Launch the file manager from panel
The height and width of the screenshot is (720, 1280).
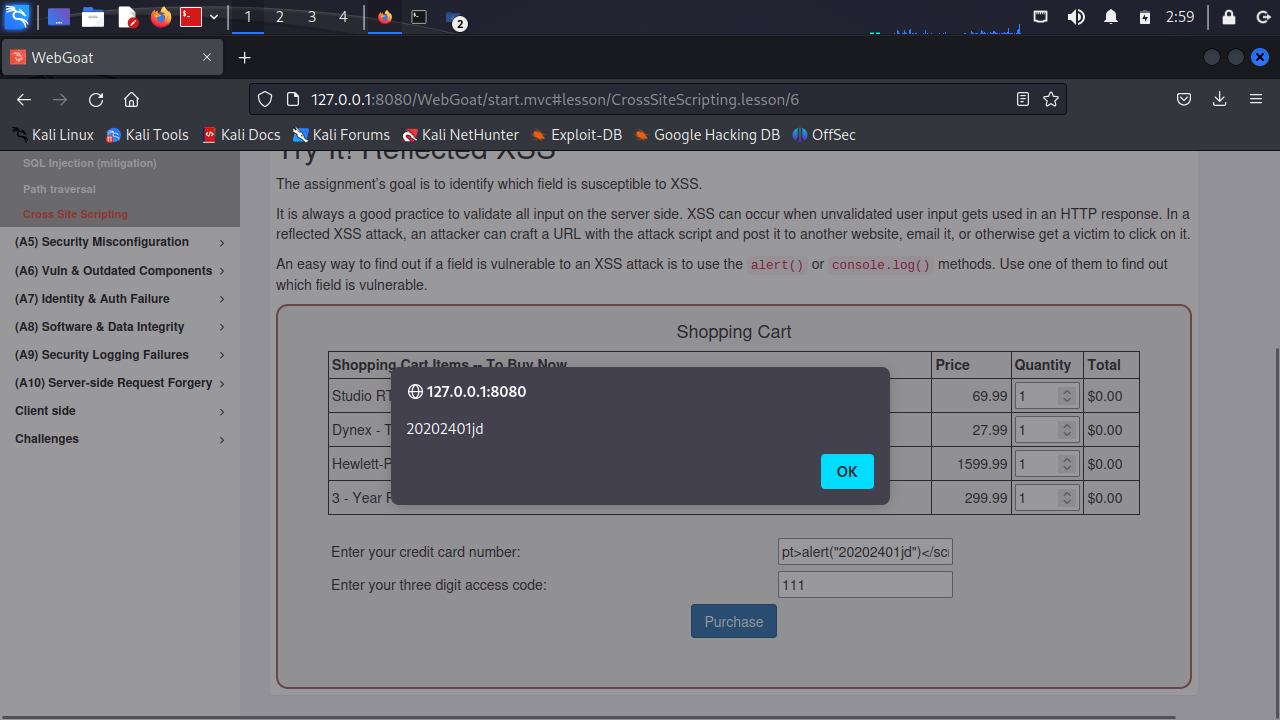(x=93, y=17)
